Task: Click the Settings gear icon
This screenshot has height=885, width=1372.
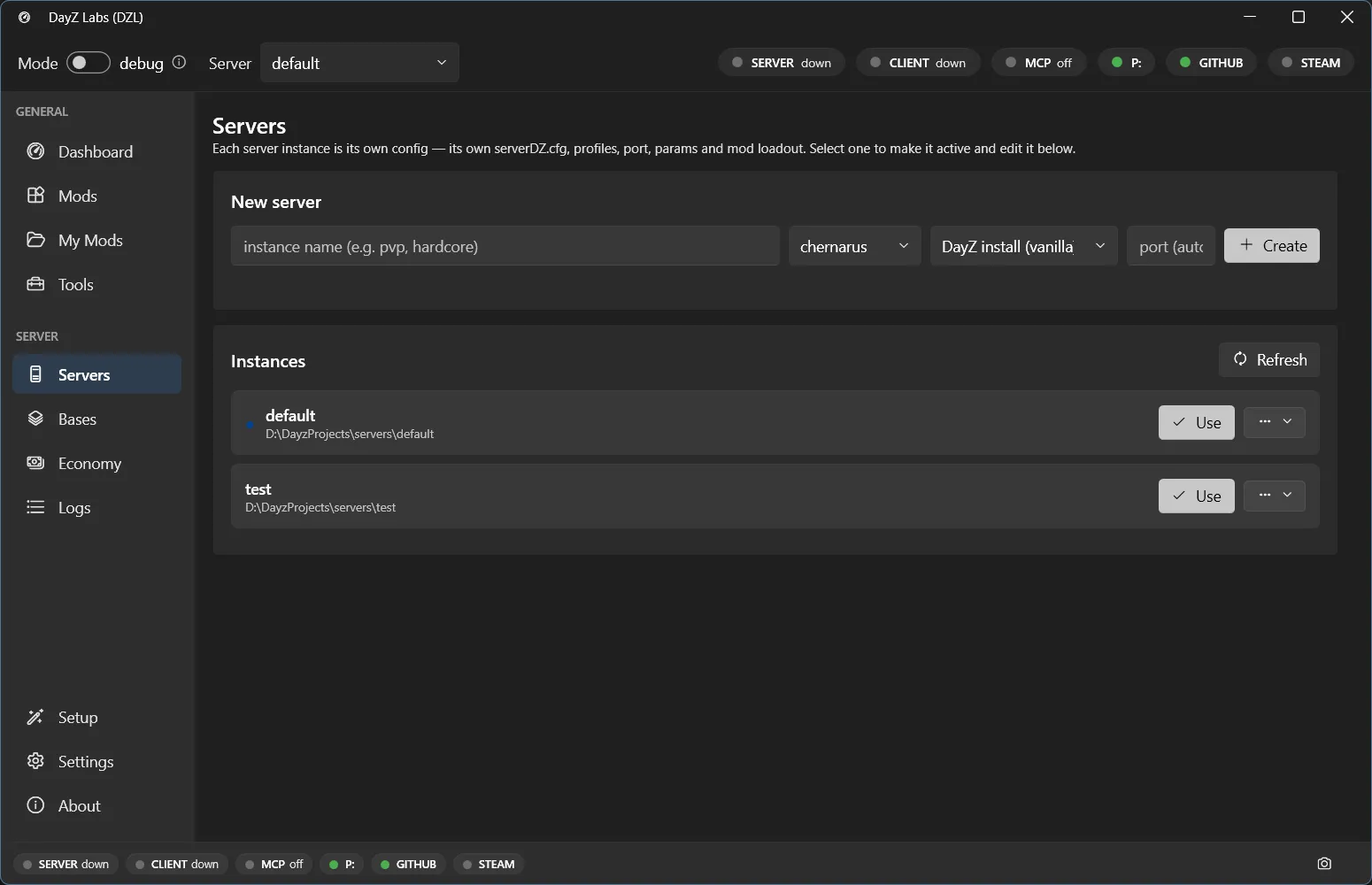Action: 35,761
